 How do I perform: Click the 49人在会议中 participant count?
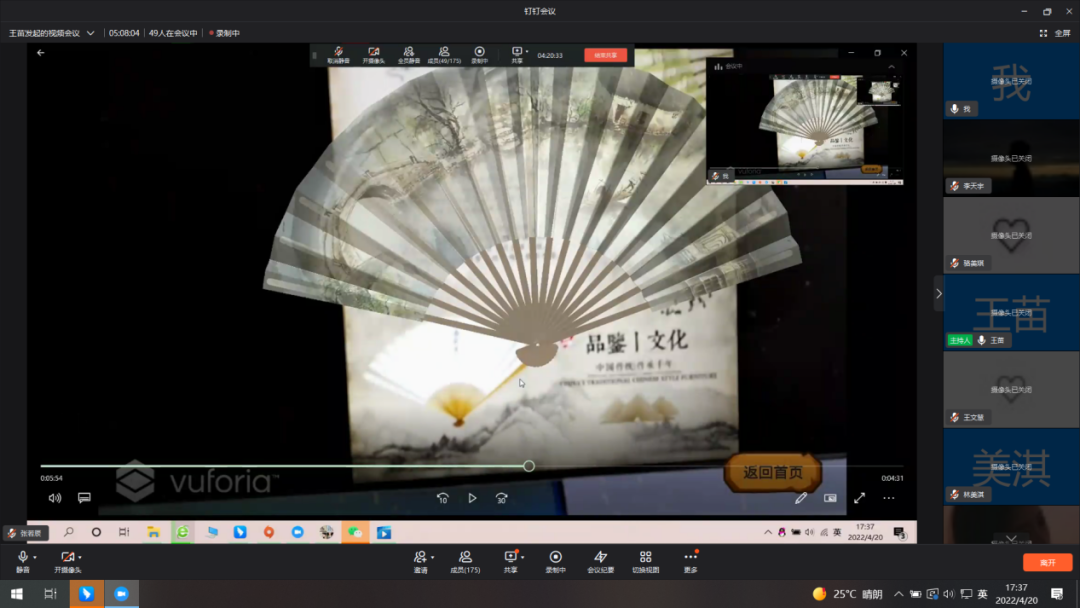pos(173,33)
